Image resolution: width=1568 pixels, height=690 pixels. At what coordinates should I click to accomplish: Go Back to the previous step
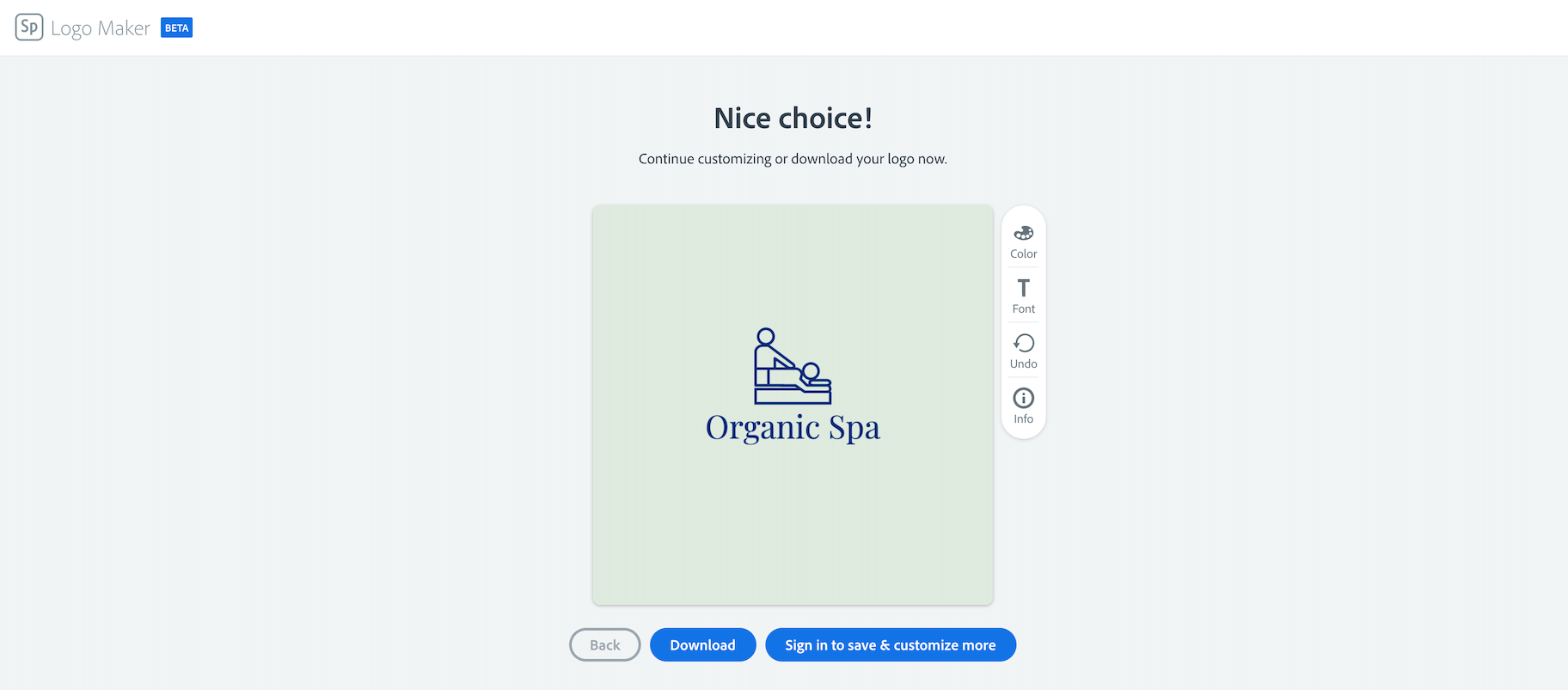point(604,644)
